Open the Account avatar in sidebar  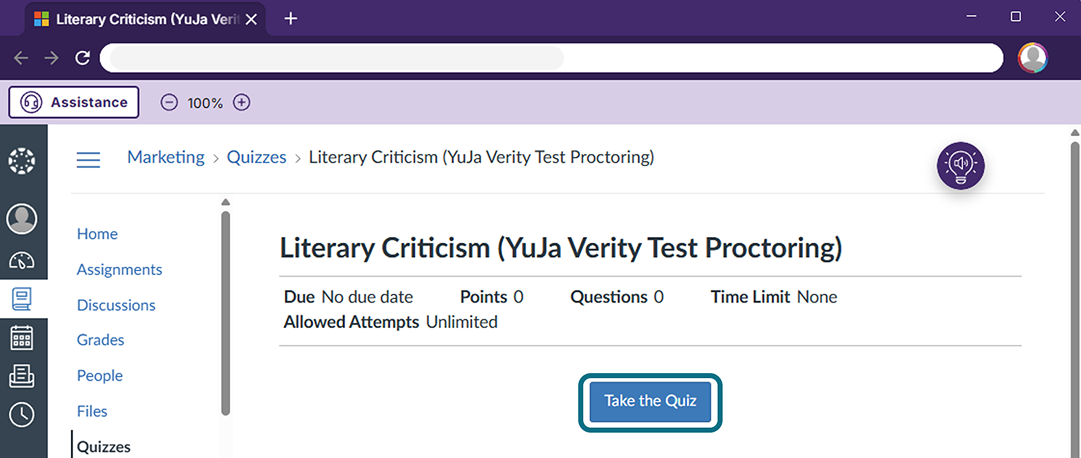tap(22, 219)
